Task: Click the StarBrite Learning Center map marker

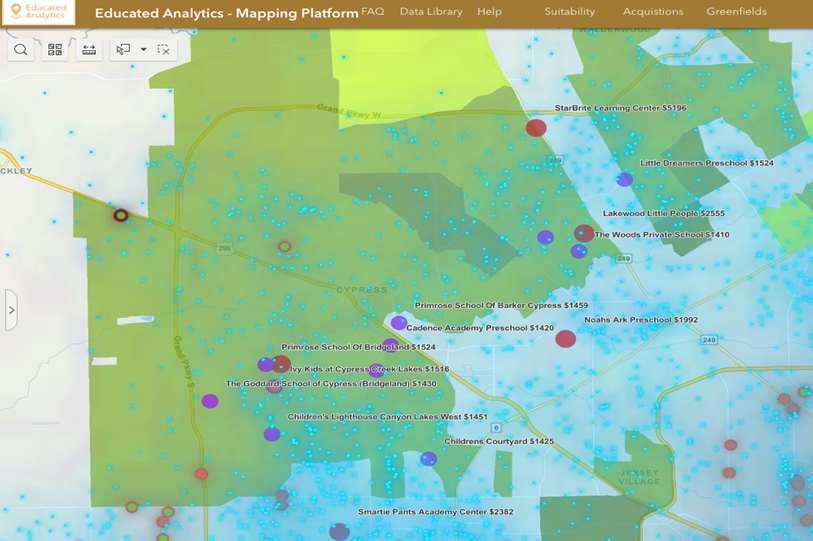Action: click(x=537, y=127)
